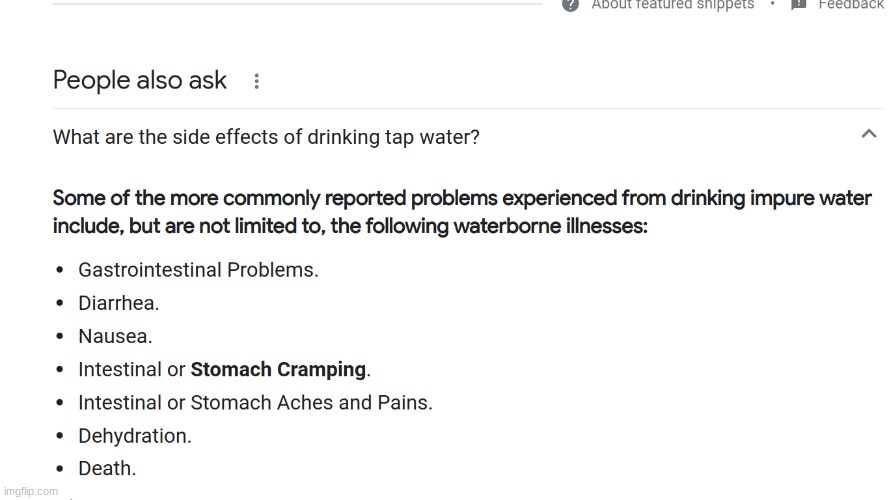The height and width of the screenshot is (500, 889).
Task: Click the phrase following waterborne illnesses
Action: 488,226
